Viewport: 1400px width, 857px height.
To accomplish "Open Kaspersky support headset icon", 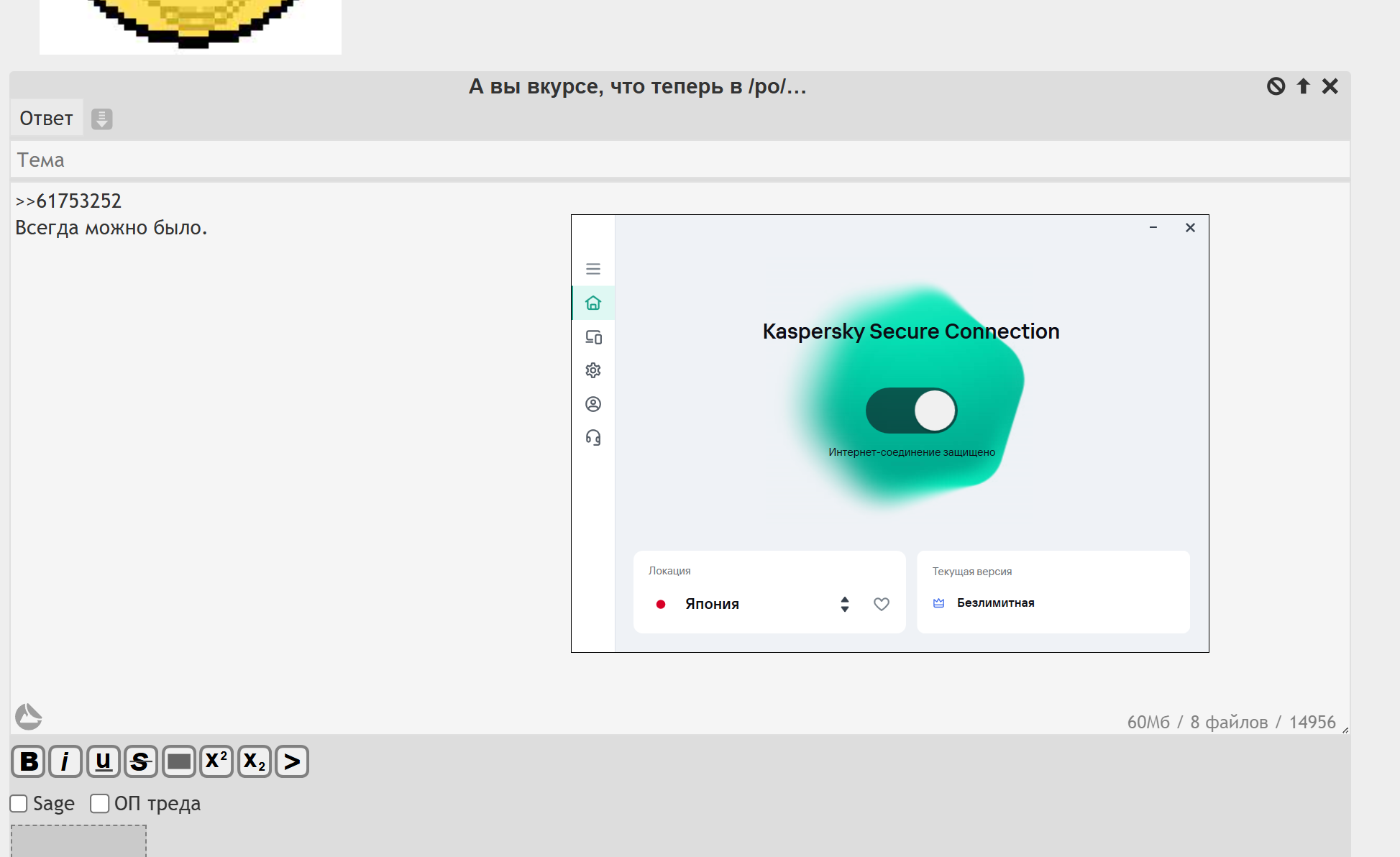I will [593, 438].
